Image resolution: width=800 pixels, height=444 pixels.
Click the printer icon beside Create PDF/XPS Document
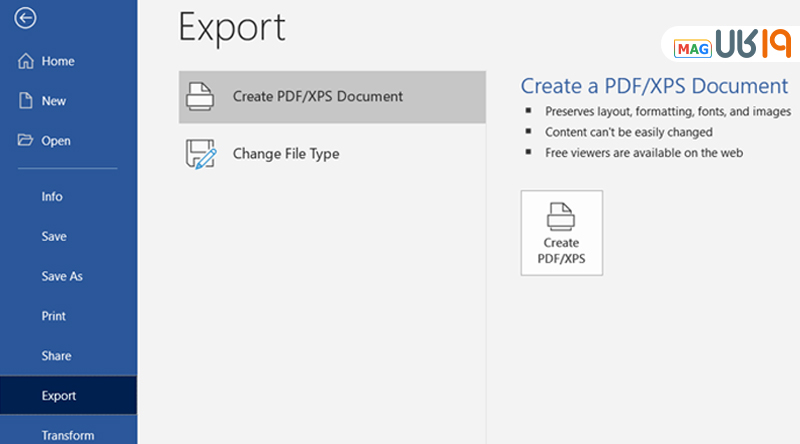coord(201,97)
